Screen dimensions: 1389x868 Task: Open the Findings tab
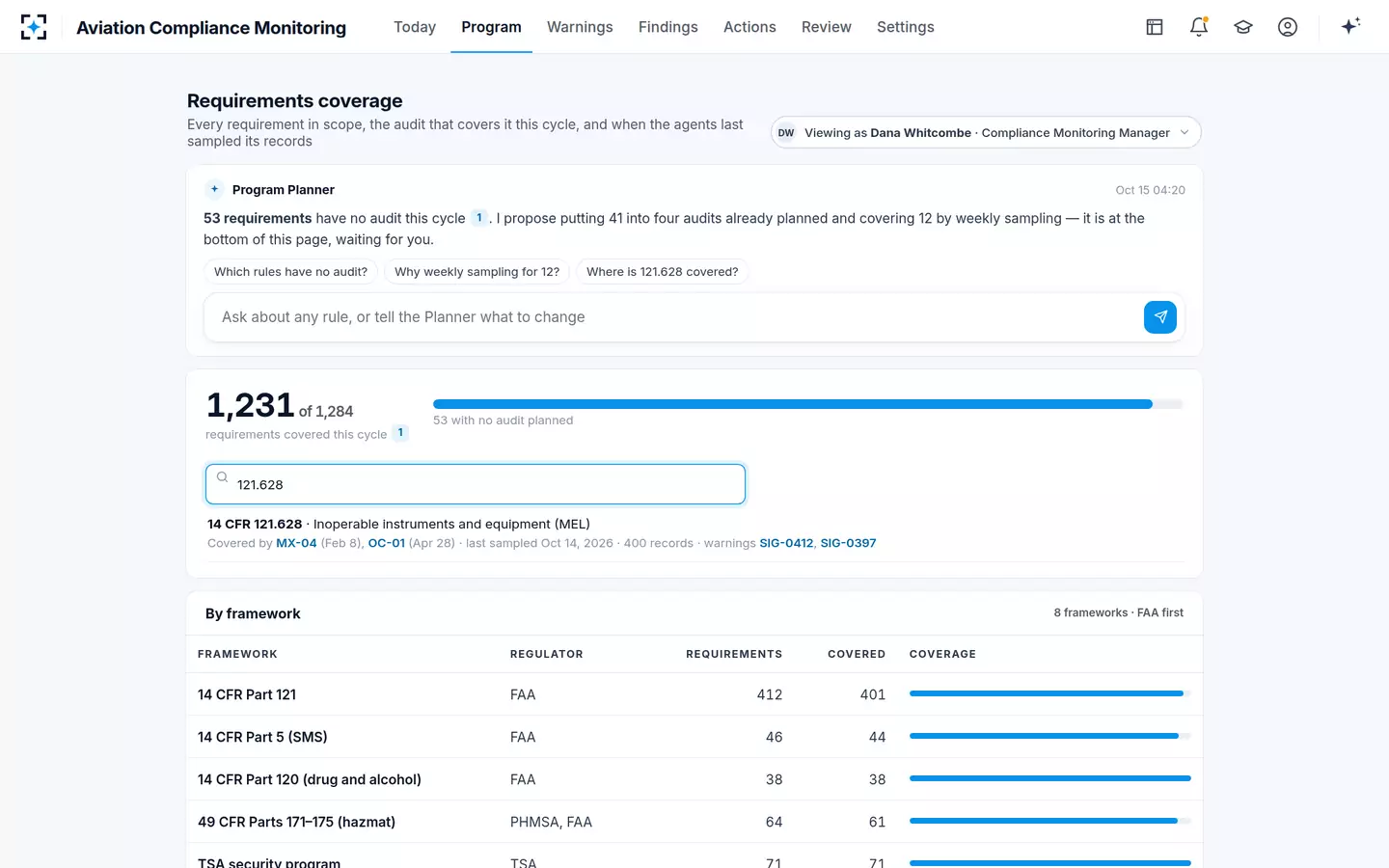(x=668, y=27)
